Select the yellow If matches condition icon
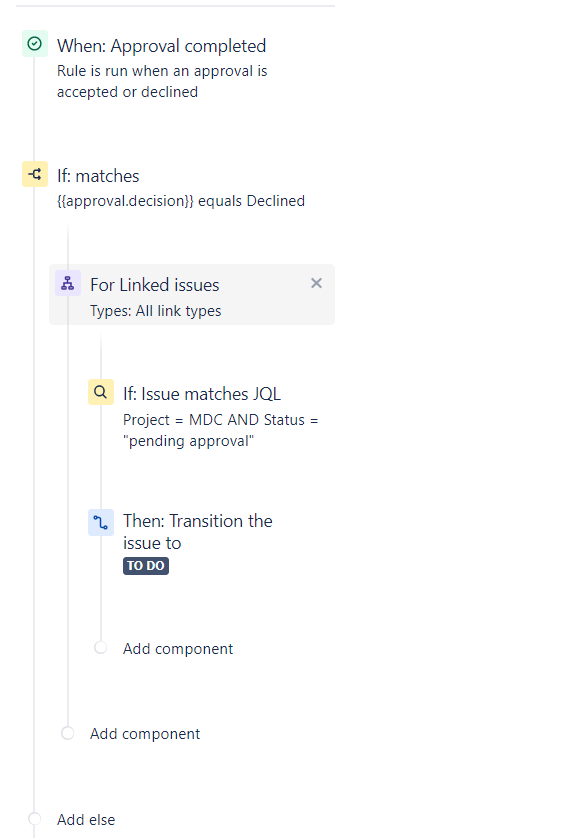Screen dimensions: 573x838 pyautogui.click(x=35, y=174)
